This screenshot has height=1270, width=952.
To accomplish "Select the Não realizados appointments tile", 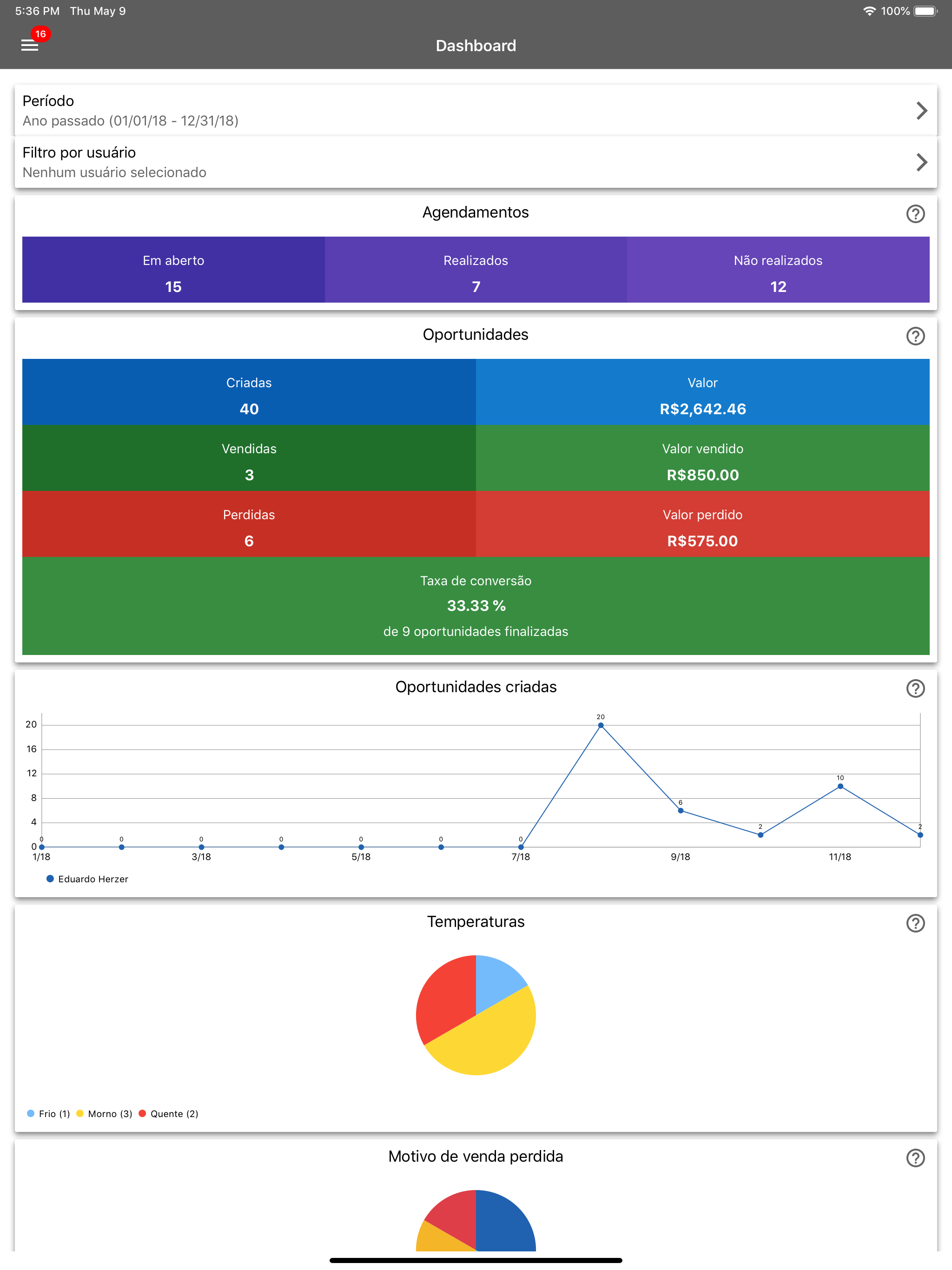I will (x=778, y=269).
